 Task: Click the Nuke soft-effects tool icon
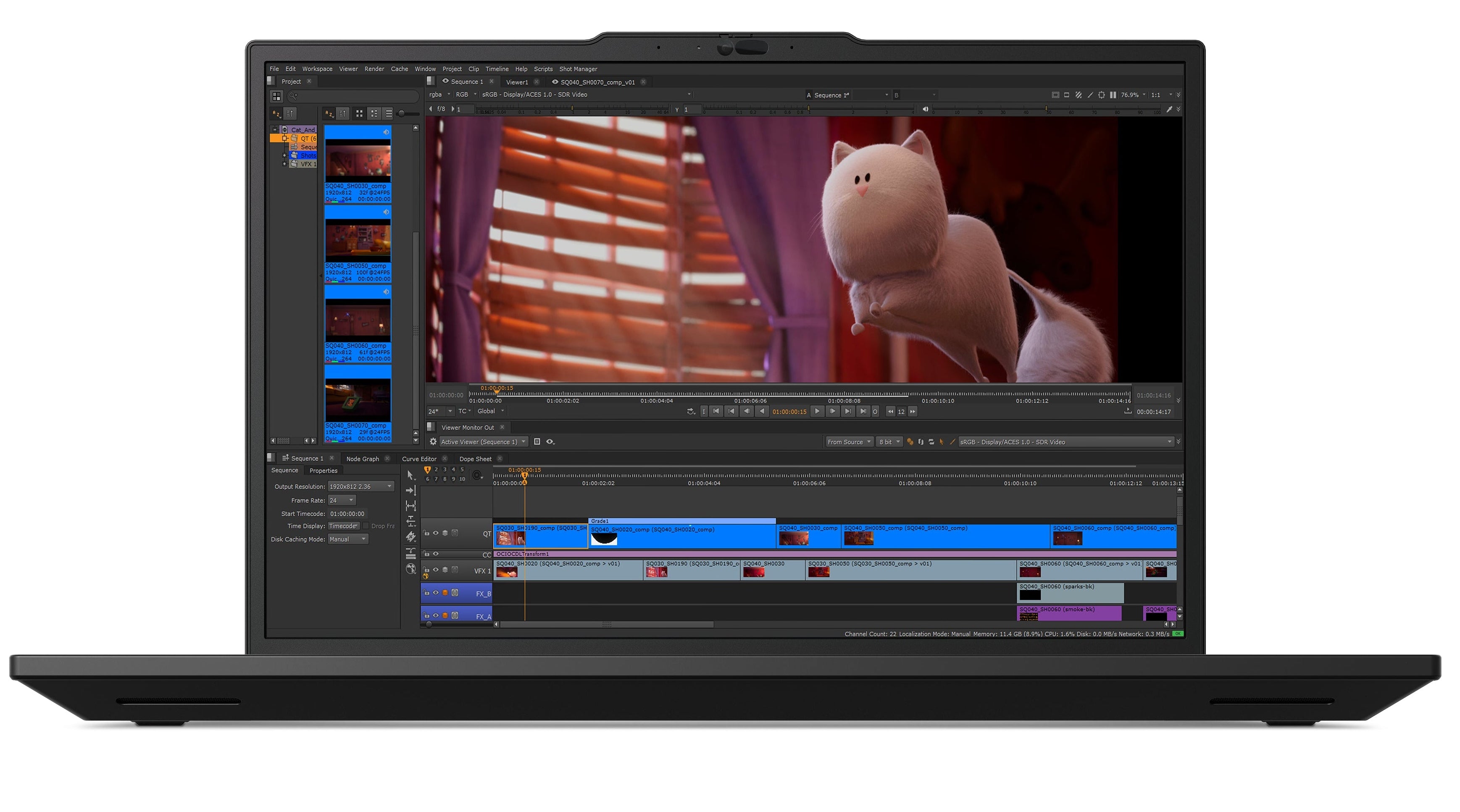(411, 568)
